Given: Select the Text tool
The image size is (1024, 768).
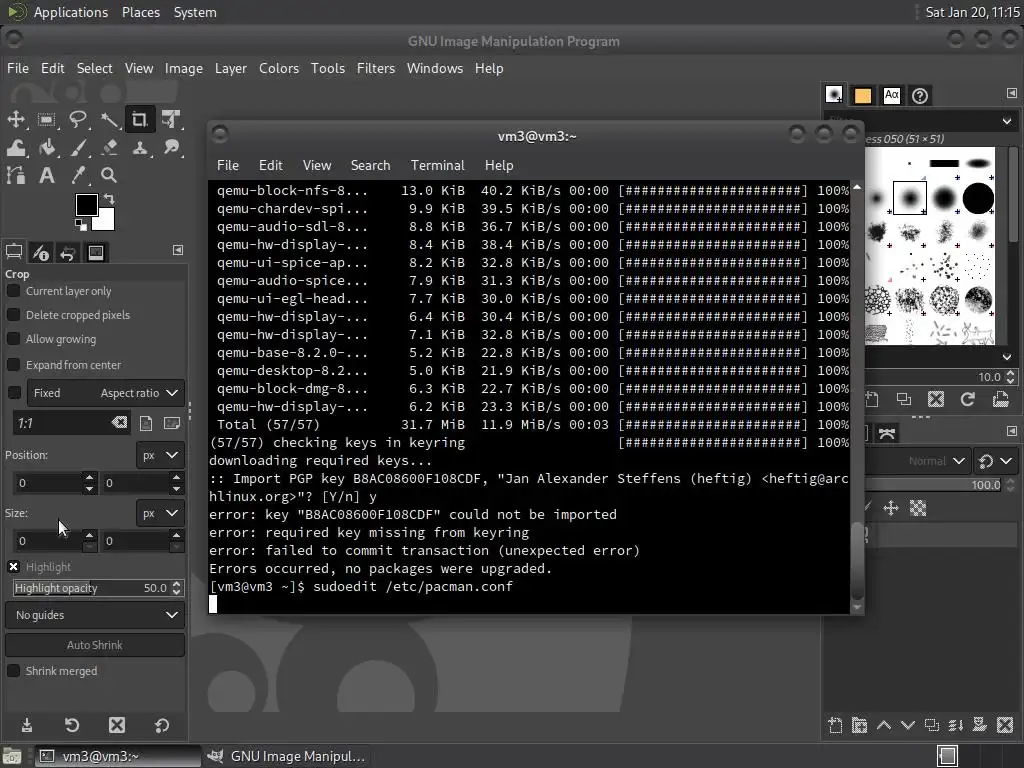Looking at the screenshot, I should [x=46, y=175].
